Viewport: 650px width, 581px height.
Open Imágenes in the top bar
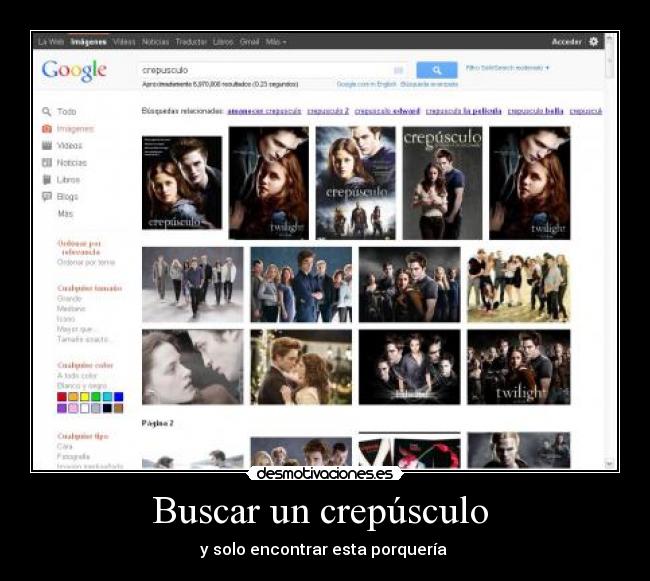pos(88,42)
